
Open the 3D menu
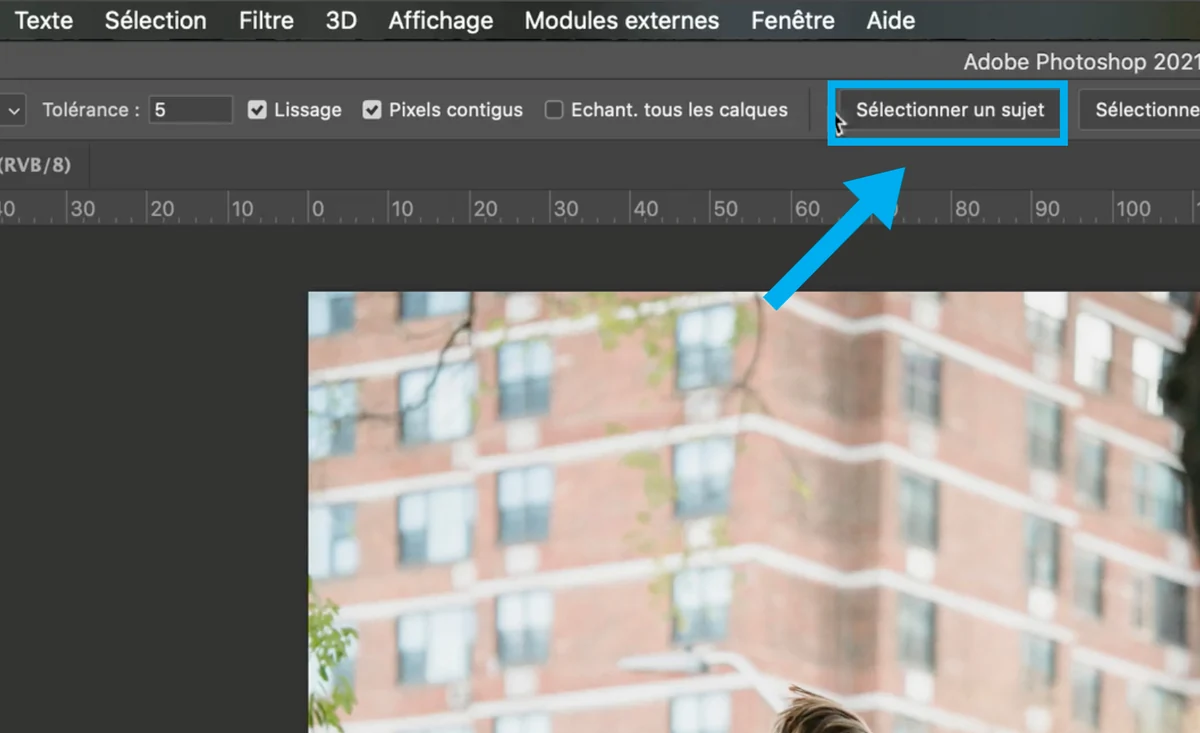pos(341,20)
